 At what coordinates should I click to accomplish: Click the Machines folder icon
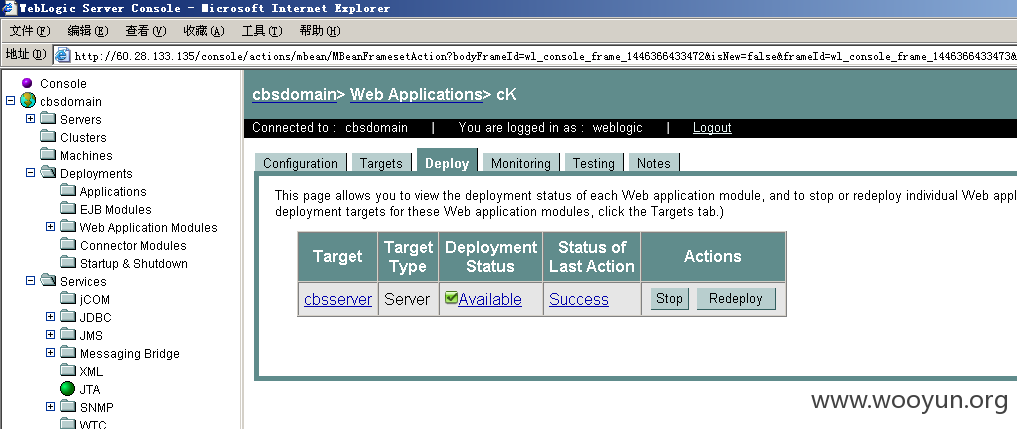(48, 154)
